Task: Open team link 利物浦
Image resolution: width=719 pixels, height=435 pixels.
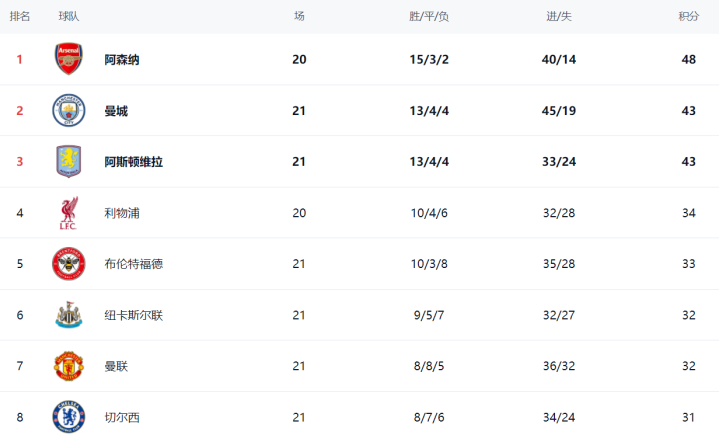Action: 122,213
